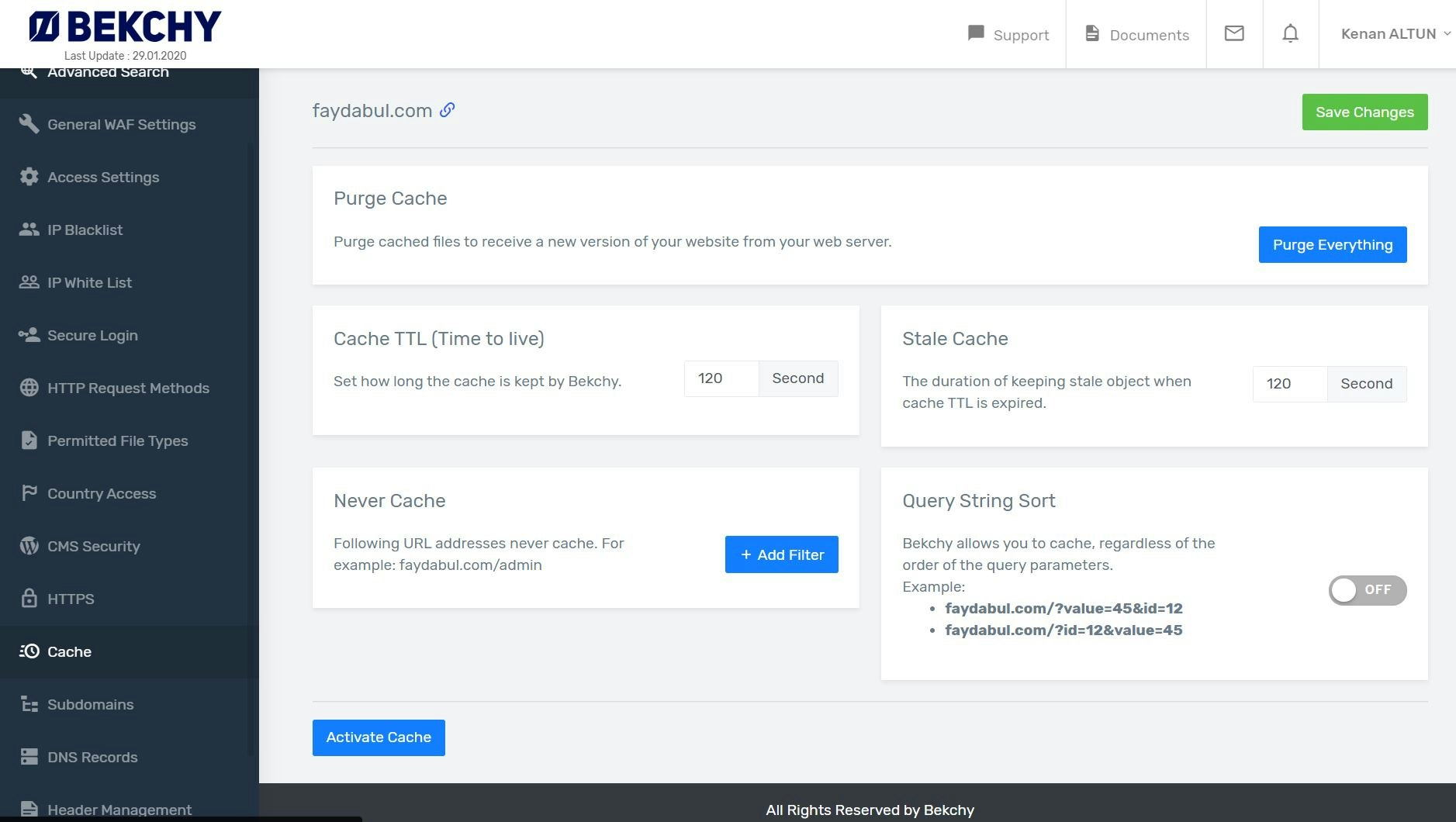Open CMS Security page
1456x822 pixels.
pos(130,546)
